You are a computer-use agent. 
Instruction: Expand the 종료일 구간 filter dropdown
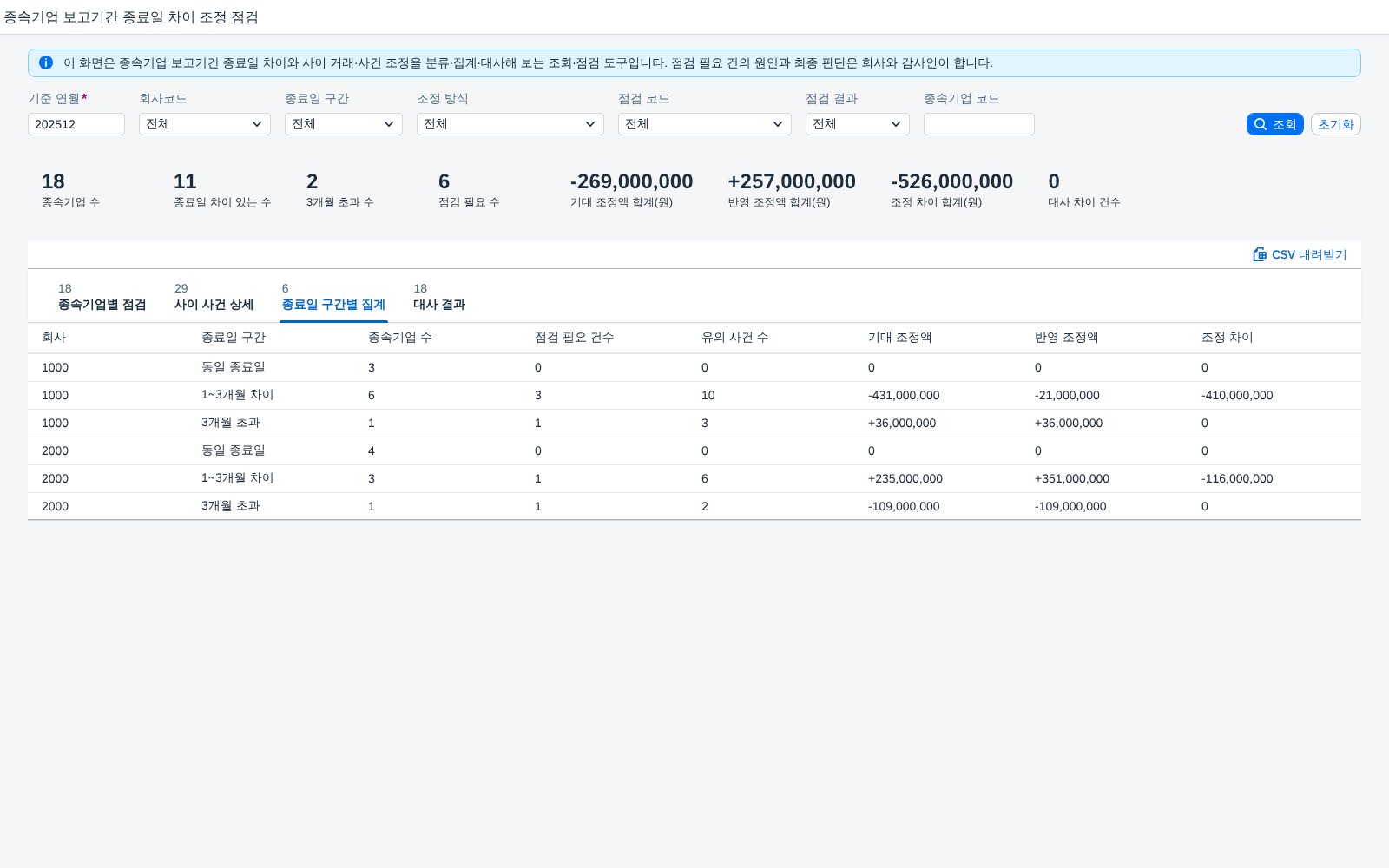click(344, 124)
